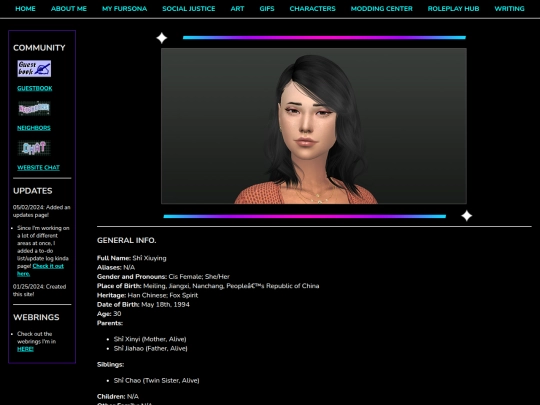Click 'Shi Xinyi (Mother, Alive)' entry

(150, 339)
